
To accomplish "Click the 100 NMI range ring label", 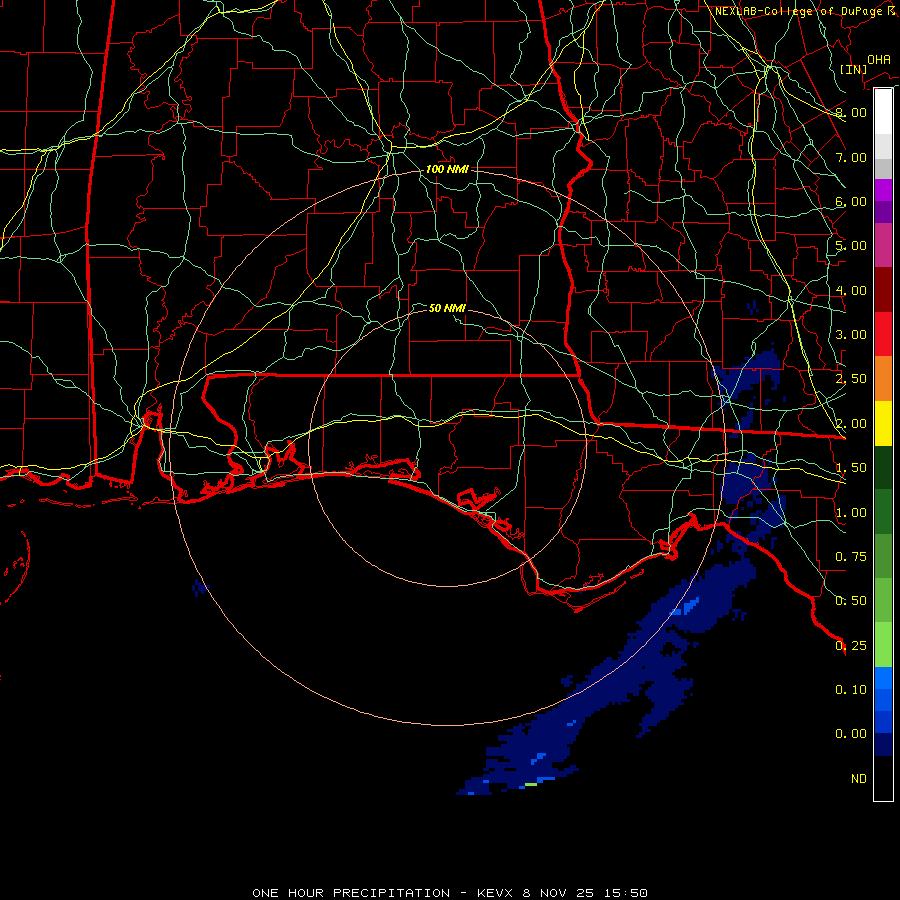I will coord(447,169).
